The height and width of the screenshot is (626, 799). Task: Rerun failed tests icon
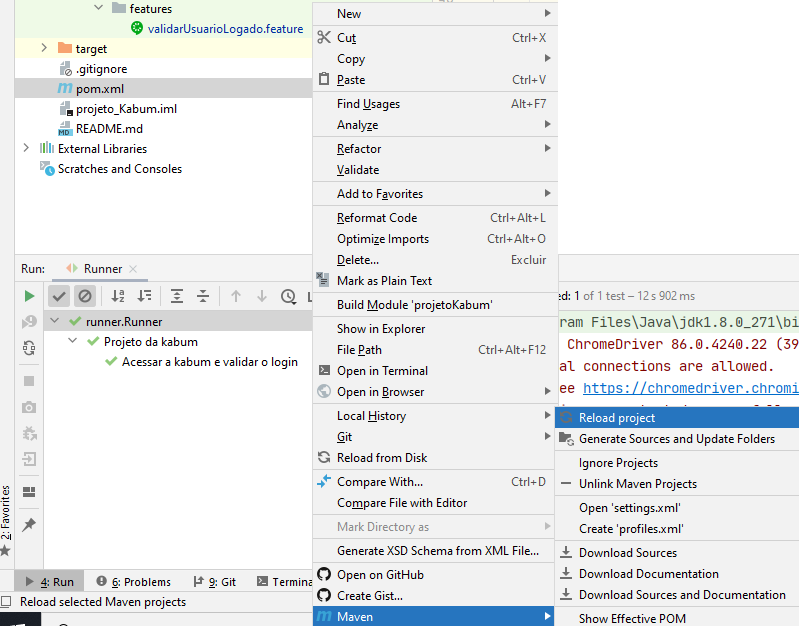point(29,322)
